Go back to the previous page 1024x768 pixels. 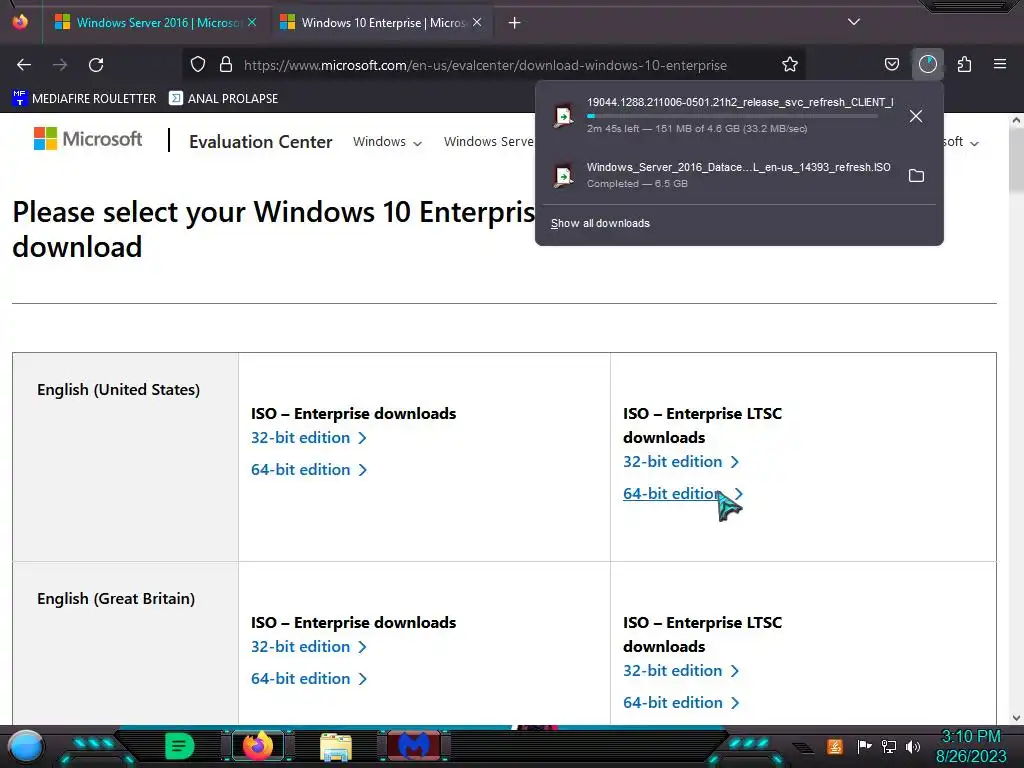(24, 65)
